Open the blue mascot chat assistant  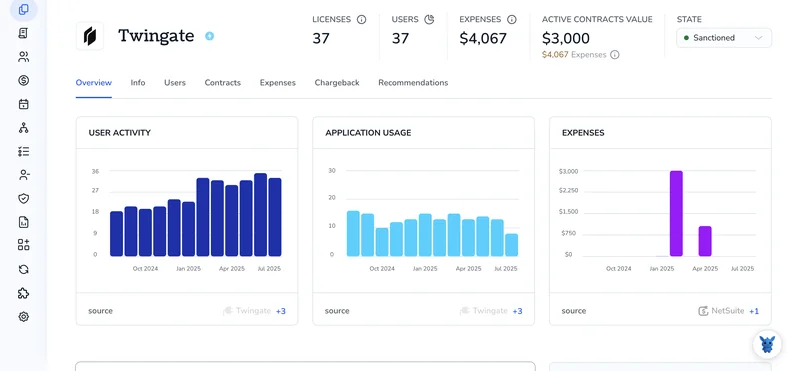(x=767, y=344)
